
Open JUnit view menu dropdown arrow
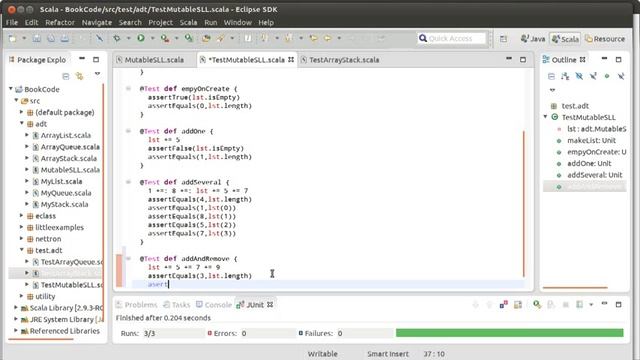591,304
